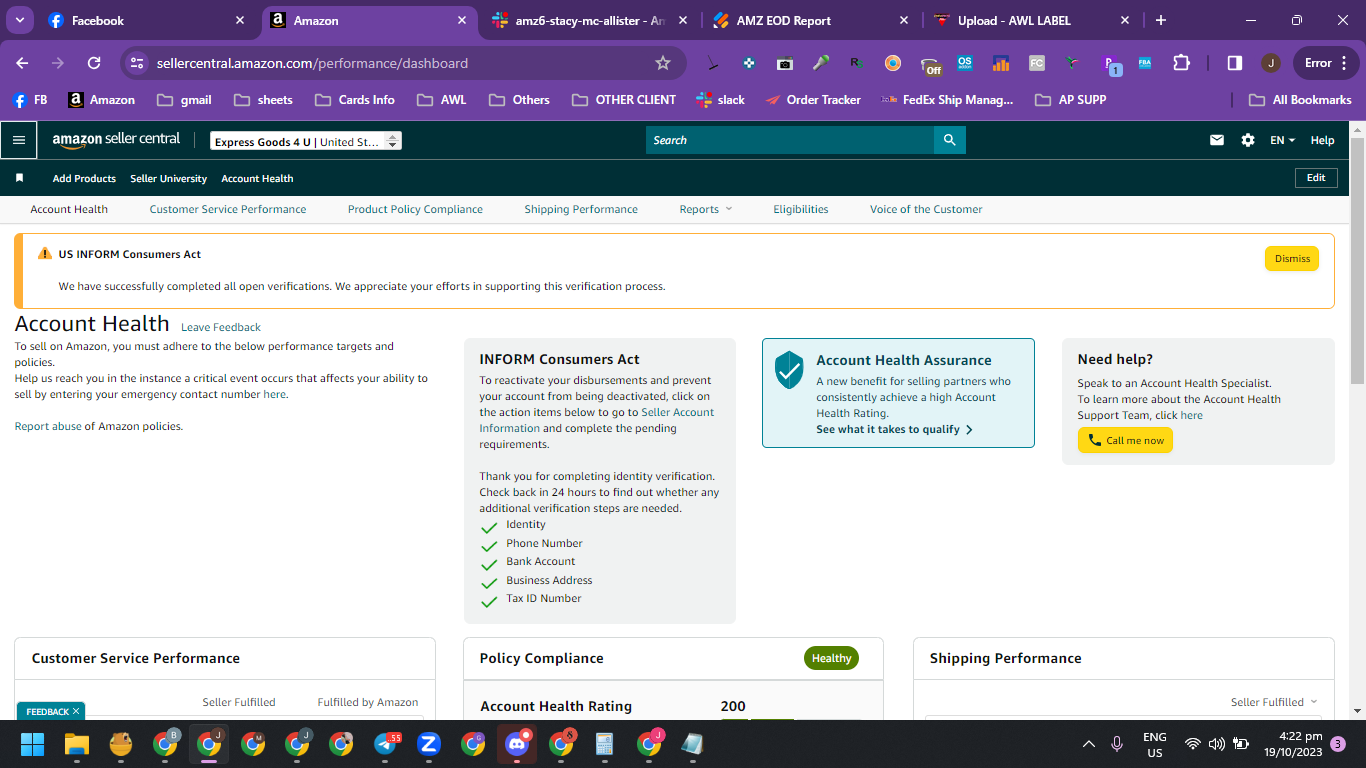Click the Report abuse link
1366x768 pixels.
pyautogui.click(x=48, y=426)
